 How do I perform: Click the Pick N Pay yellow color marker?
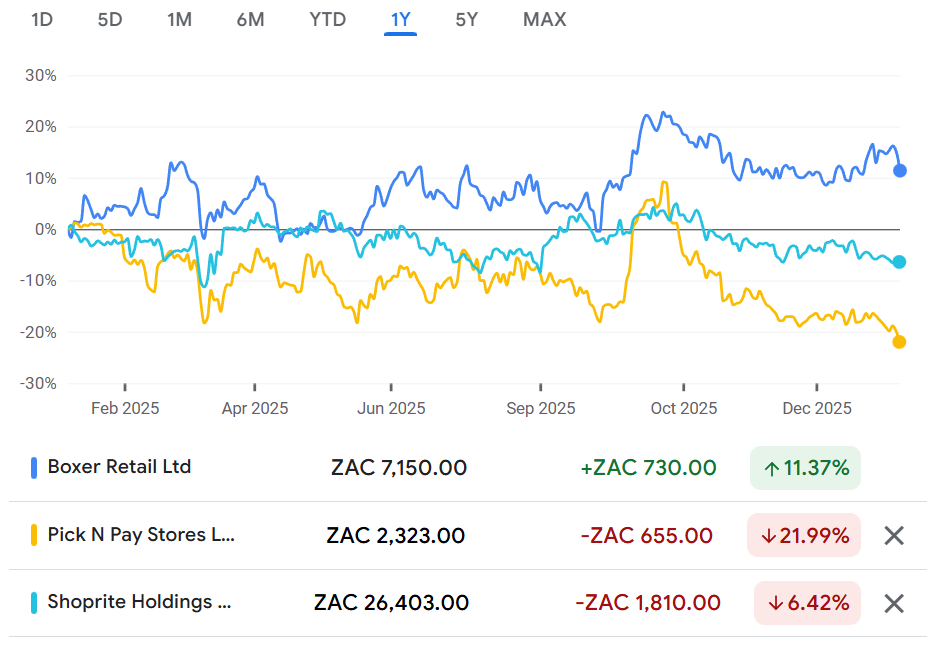pyautogui.click(x=34, y=535)
